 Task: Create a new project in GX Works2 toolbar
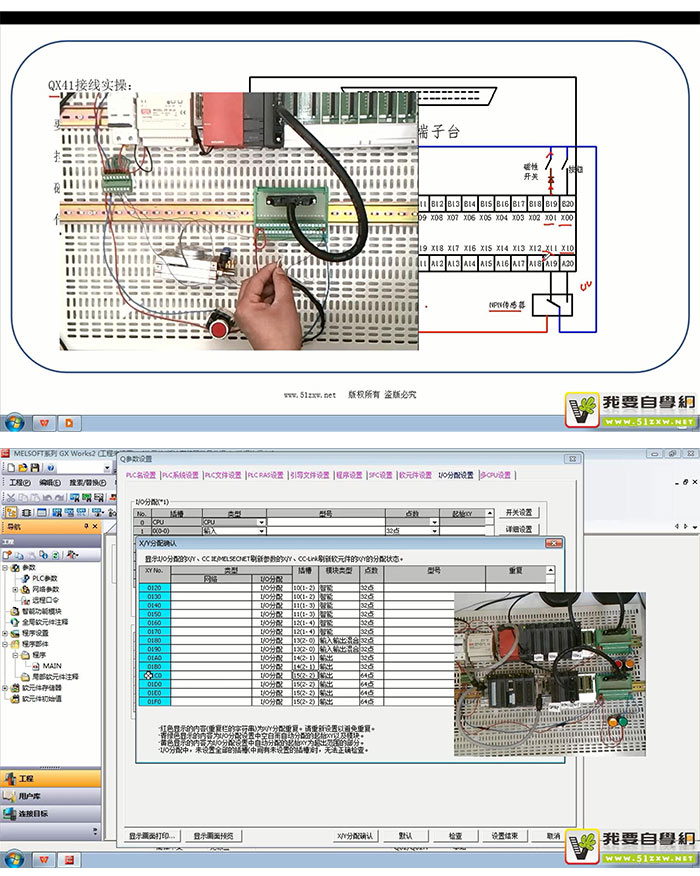pos(11,468)
